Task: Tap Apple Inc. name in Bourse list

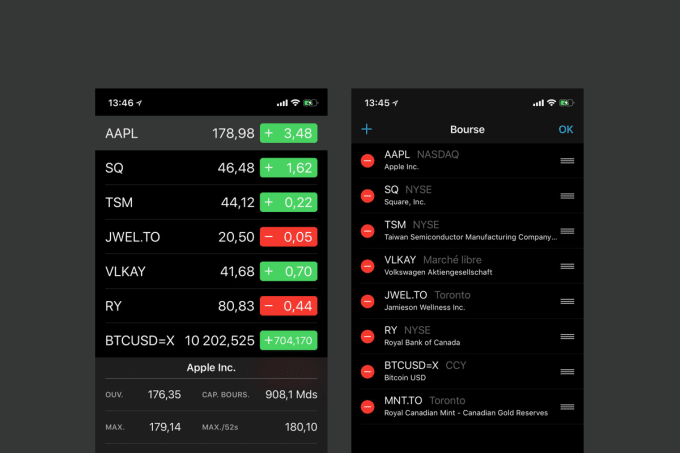Action: [x=401, y=167]
